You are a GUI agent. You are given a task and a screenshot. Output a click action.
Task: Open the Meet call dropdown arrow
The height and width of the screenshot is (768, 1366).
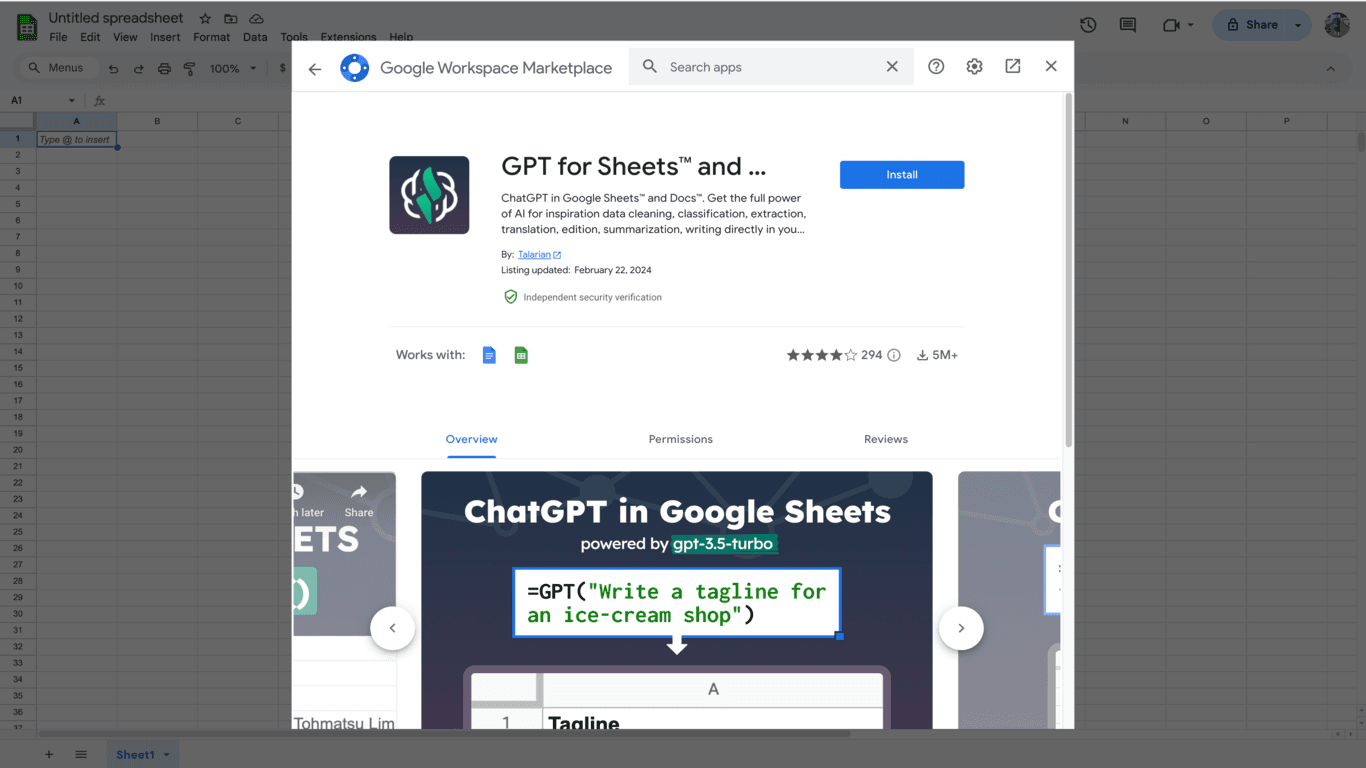click(1190, 25)
